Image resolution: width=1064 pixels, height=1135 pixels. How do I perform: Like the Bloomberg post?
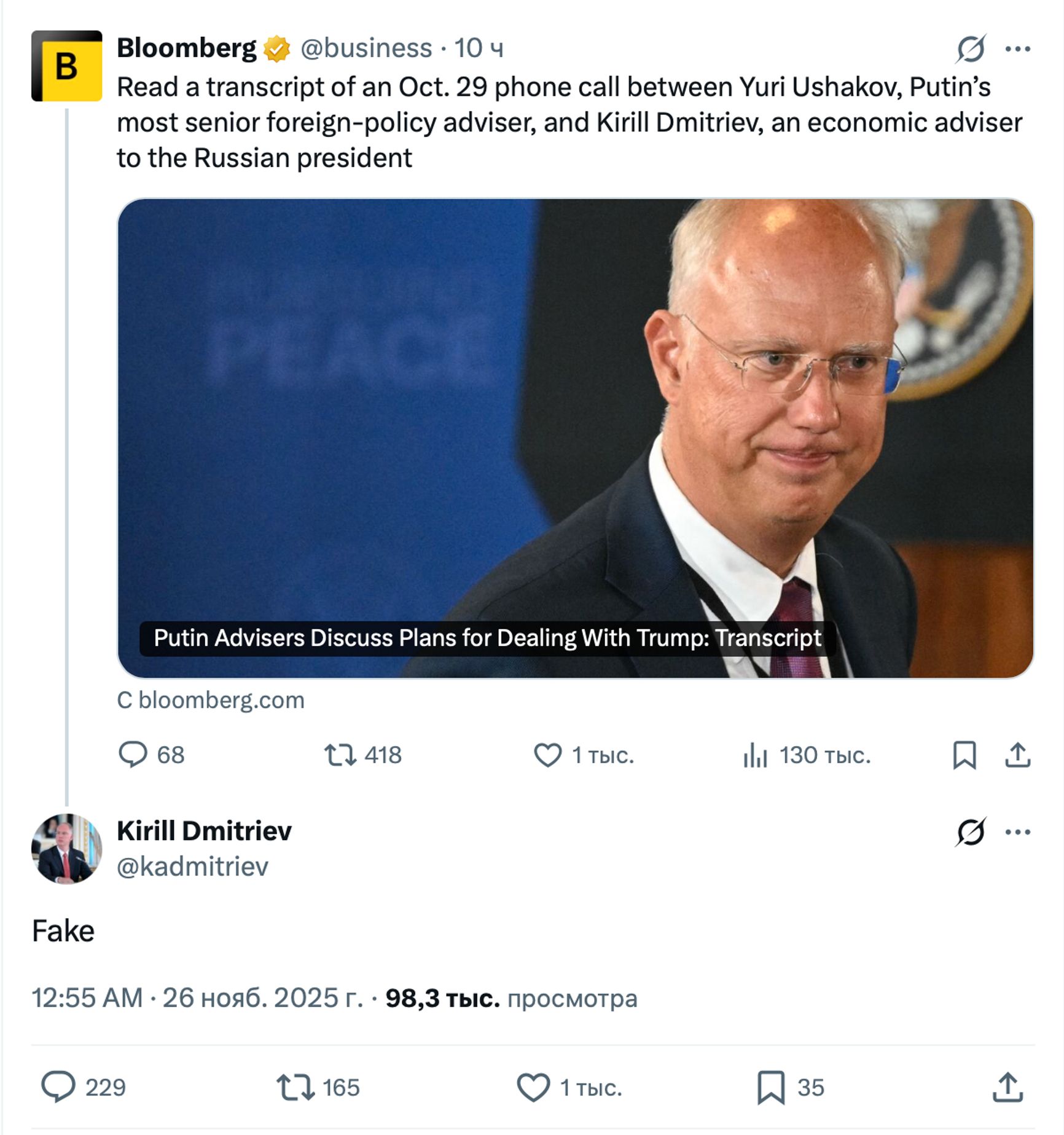tap(547, 754)
